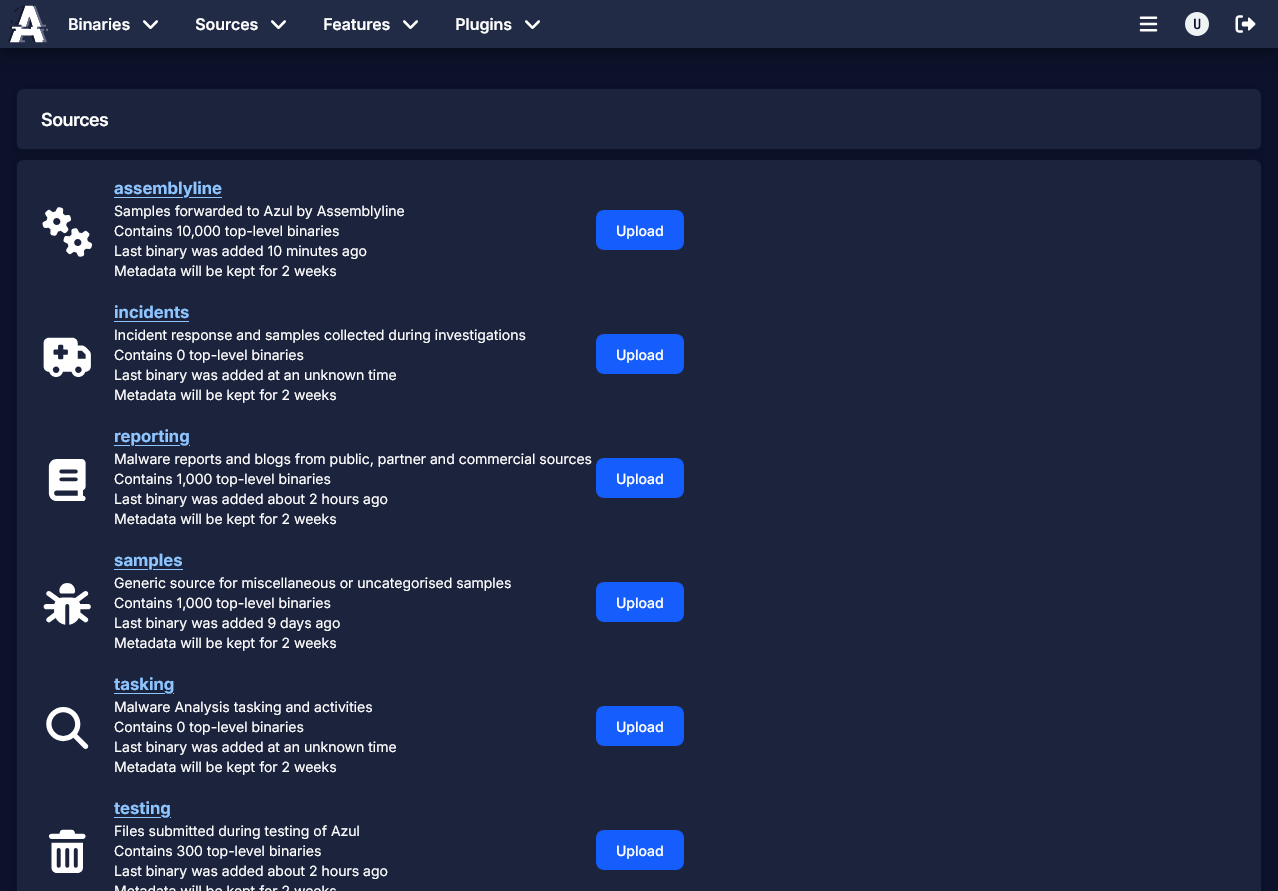Click the ambulance icon for incidents source
Image resolution: width=1278 pixels, height=891 pixels.
[x=66, y=356]
